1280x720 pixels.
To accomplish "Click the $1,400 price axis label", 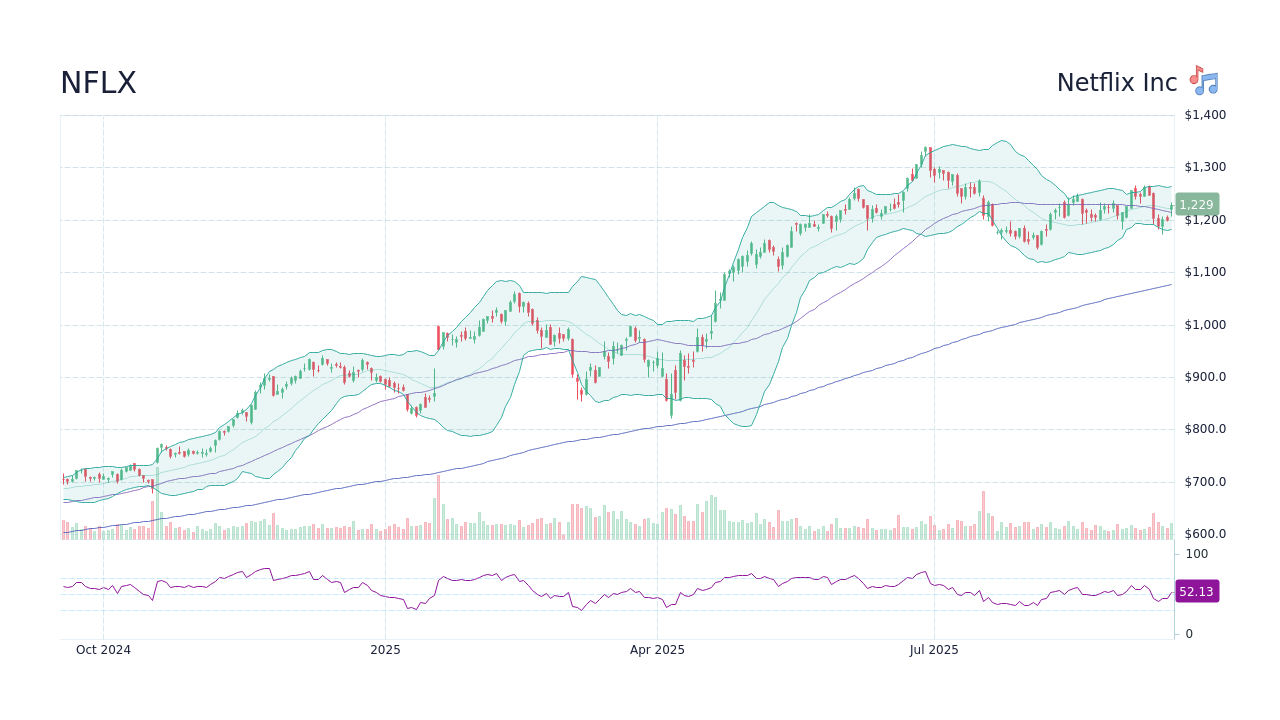I will (x=1205, y=115).
